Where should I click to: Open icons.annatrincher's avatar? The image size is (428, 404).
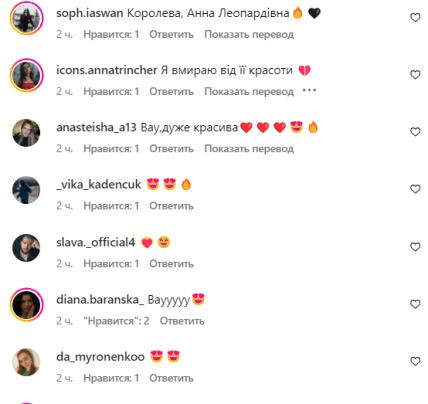point(27,75)
